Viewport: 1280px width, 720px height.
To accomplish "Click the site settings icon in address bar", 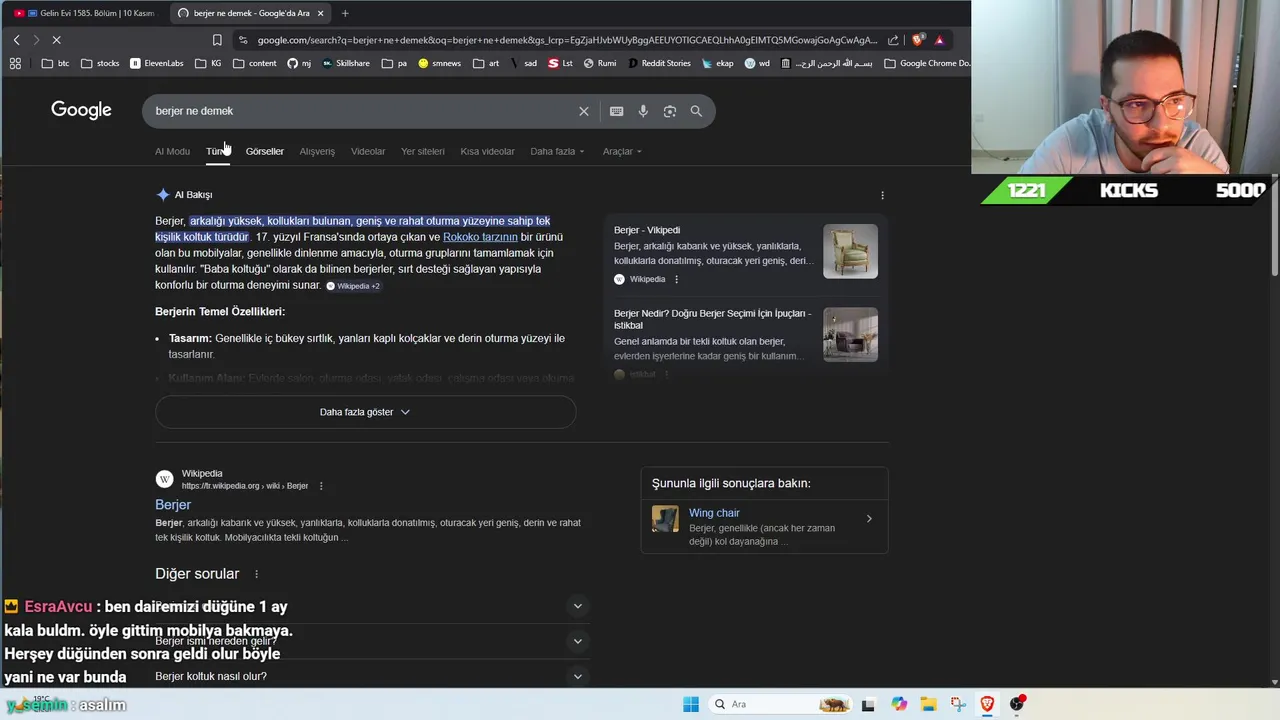I will tap(243, 40).
